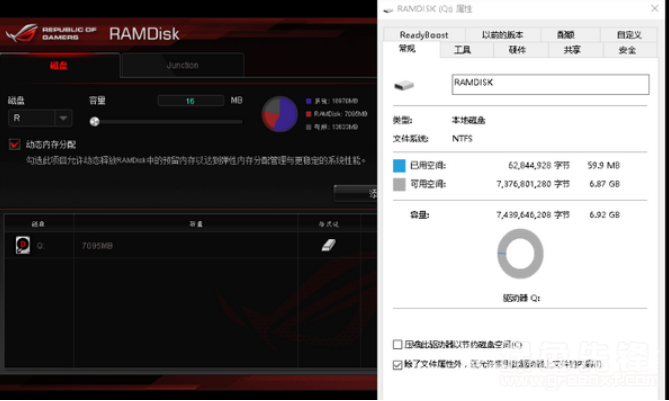
Task: Select the 常规 tab
Action: click(407, 49)
